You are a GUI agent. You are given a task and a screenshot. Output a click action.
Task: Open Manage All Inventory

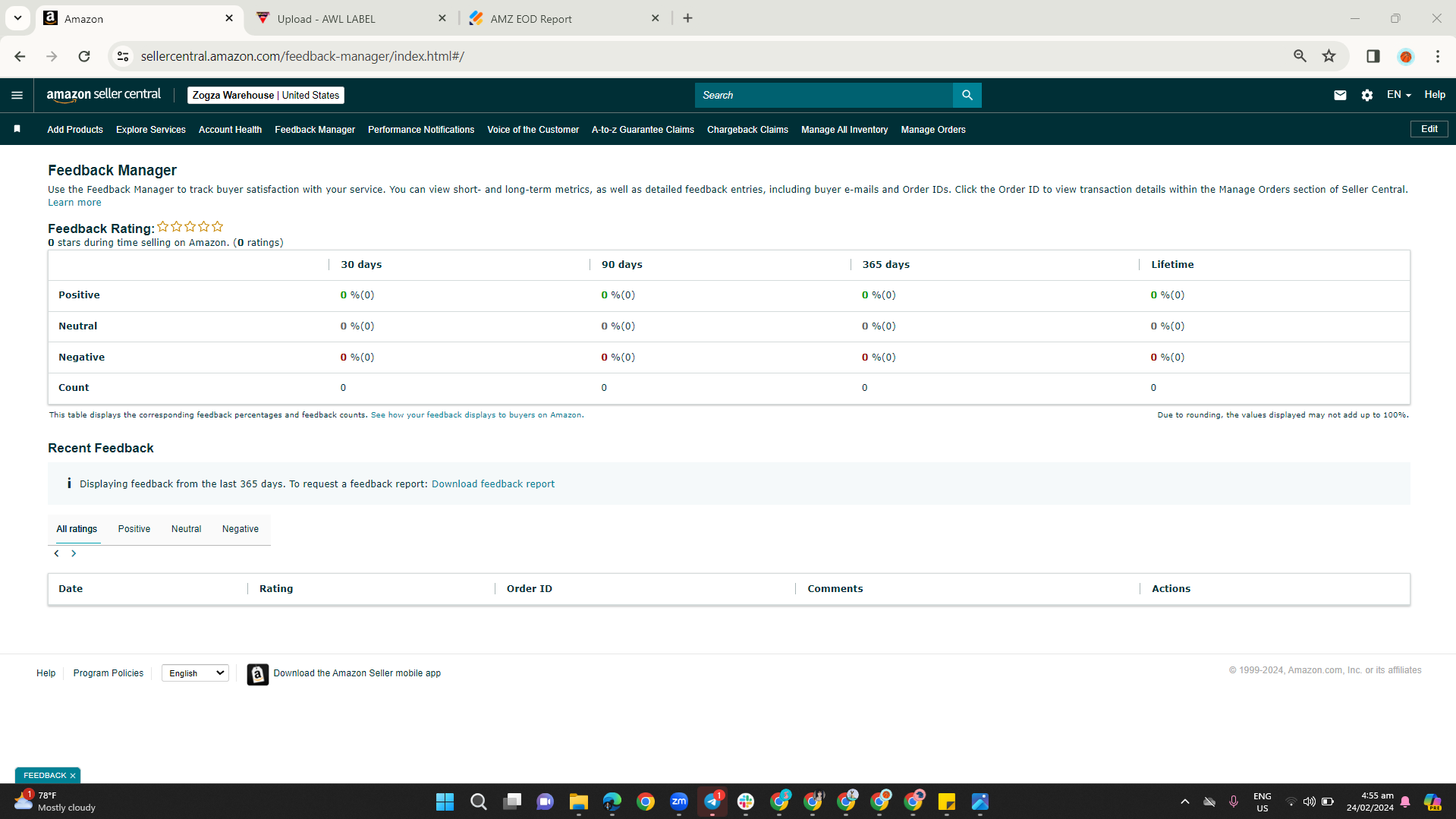(844, 130)
